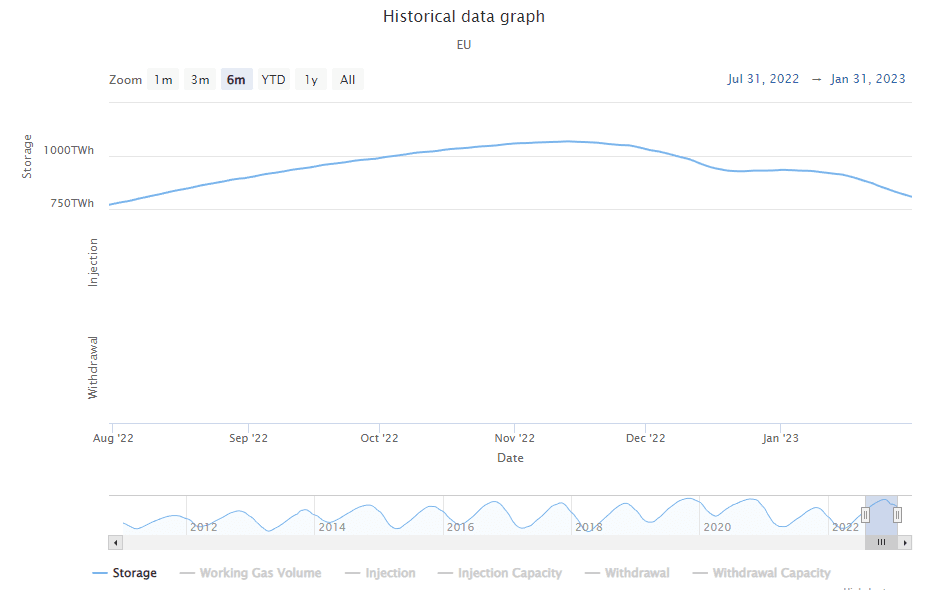Click the 2012 label in navigator
Viewport: 929px width, 590px height.
[203, 527]
